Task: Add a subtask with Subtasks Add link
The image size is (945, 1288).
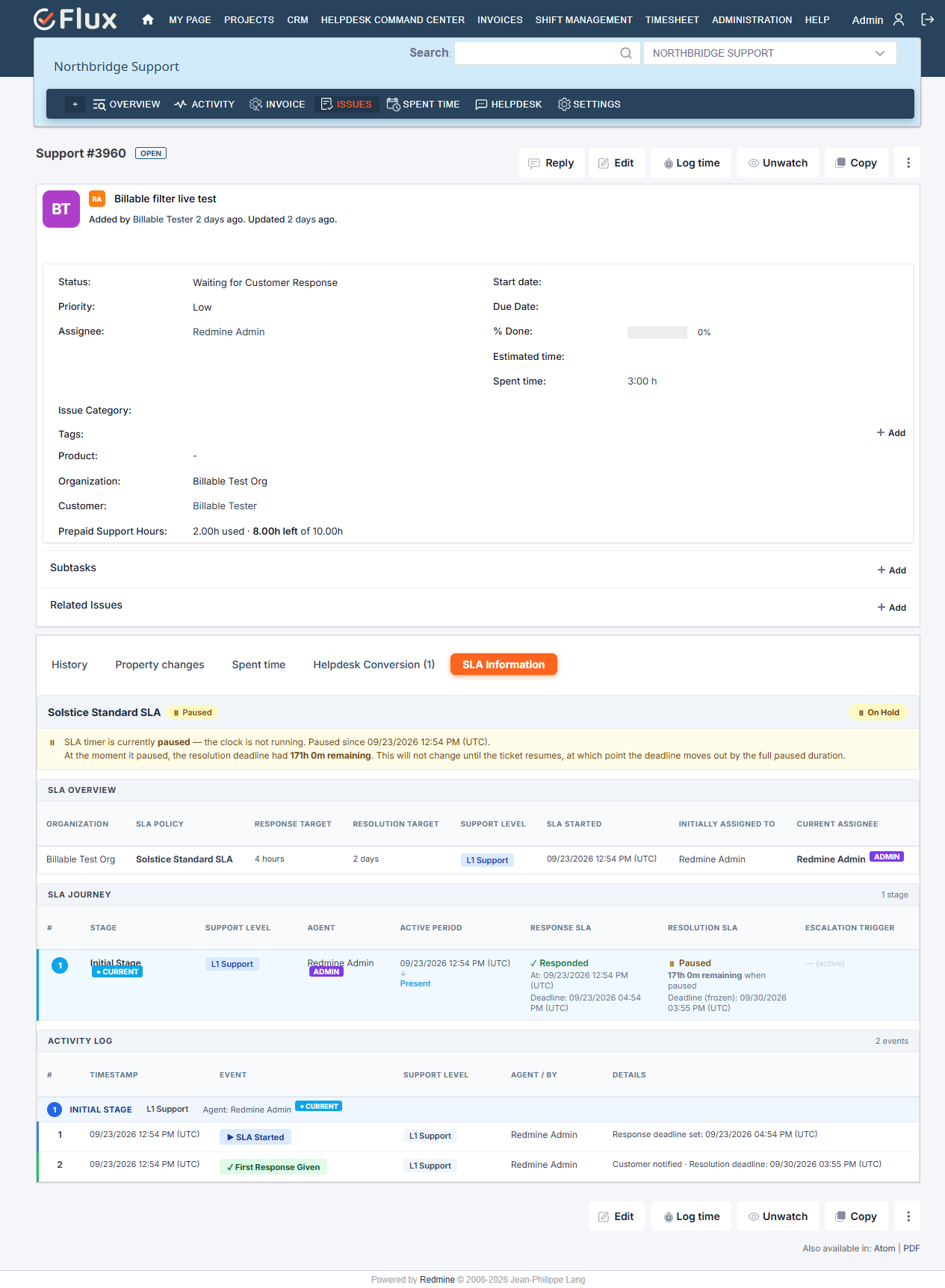Action: [x=892, y=570]
